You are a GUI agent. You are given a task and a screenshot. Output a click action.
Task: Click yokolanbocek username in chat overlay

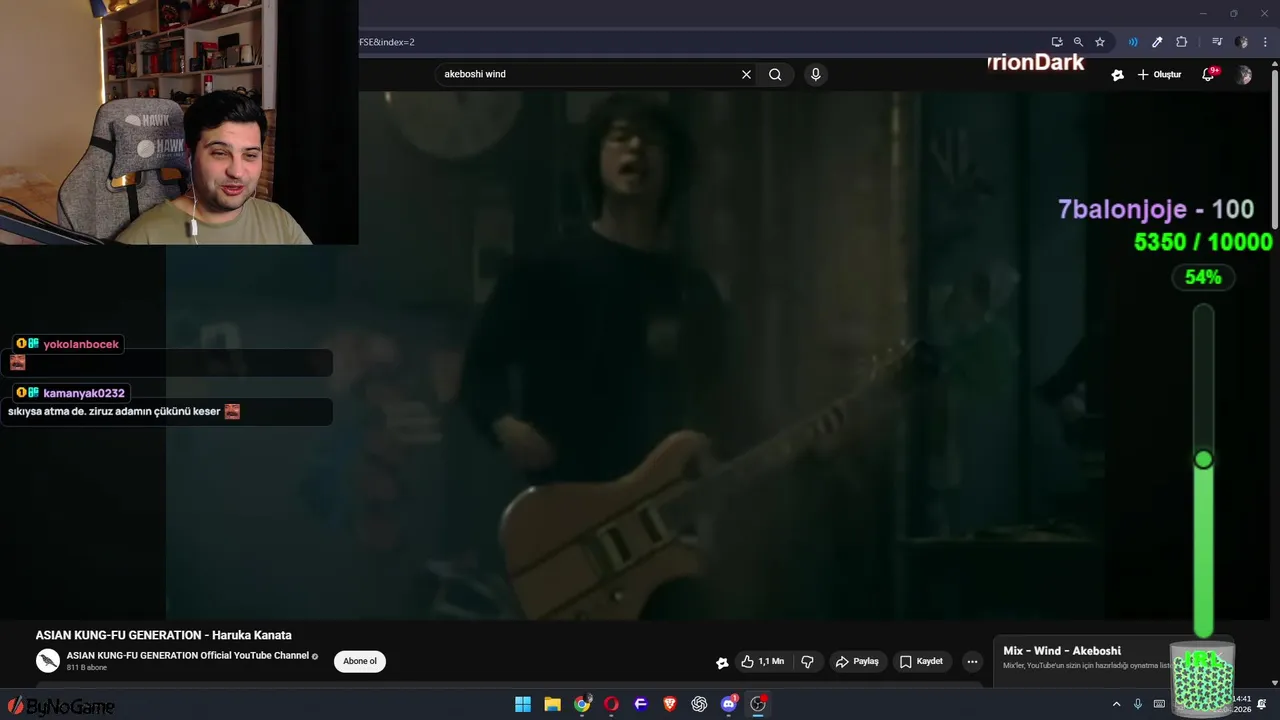[x=81, y=344]
